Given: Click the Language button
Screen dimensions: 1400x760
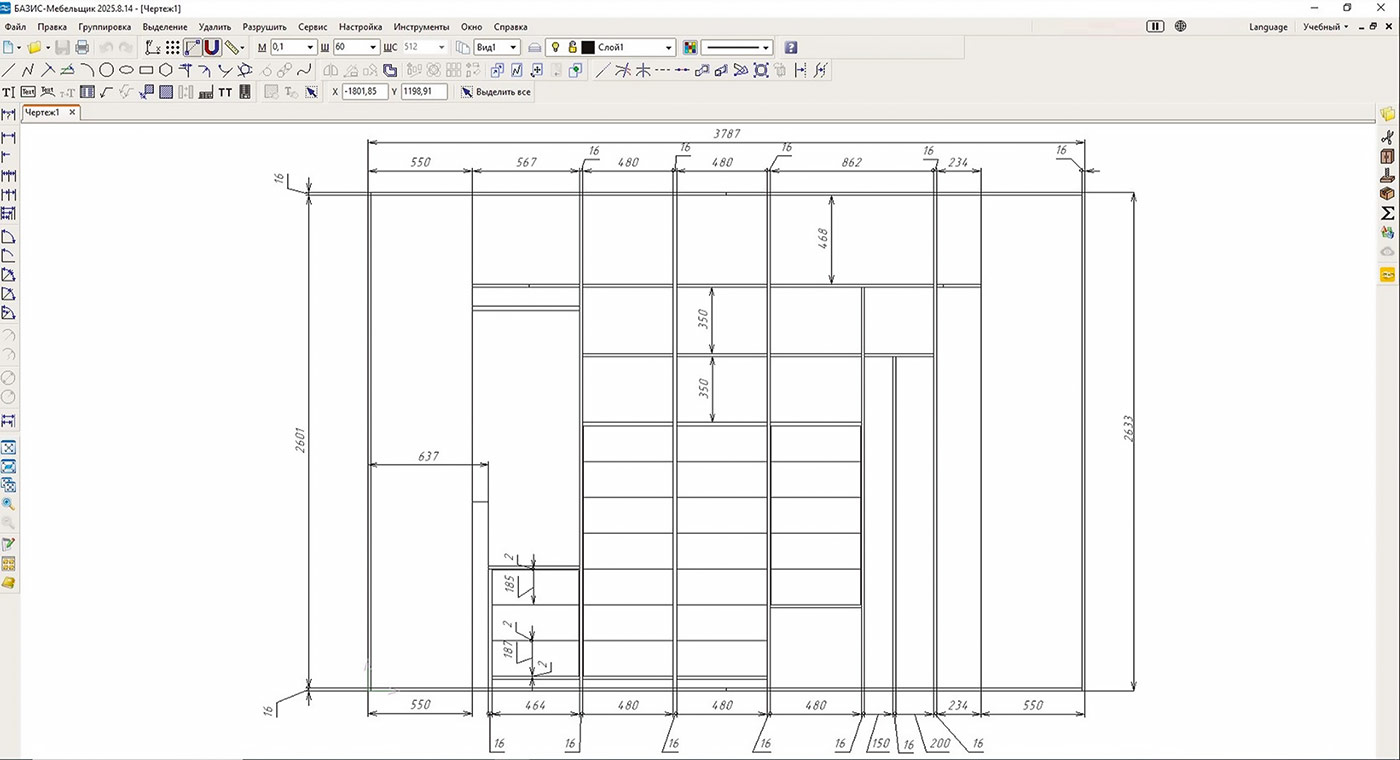Looking at the screenshot, I should [x=1268, y=27].
